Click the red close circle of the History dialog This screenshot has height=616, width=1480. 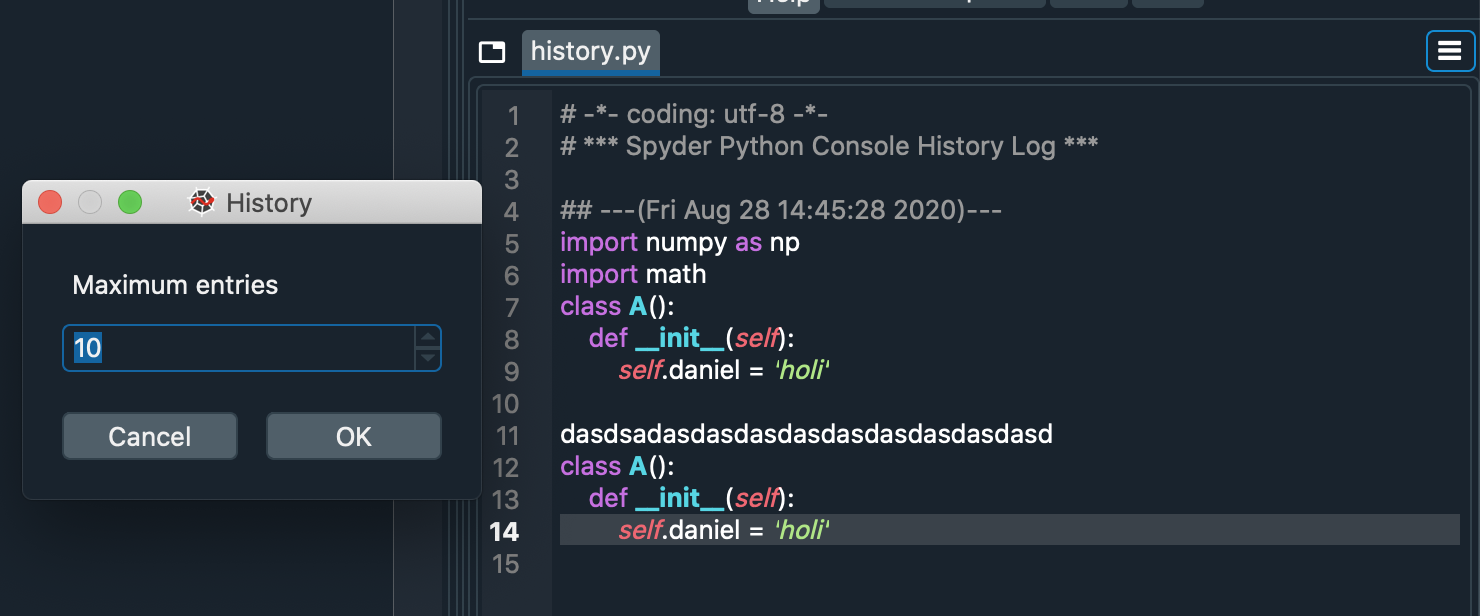pyautogui.click(x=49, y=202)
